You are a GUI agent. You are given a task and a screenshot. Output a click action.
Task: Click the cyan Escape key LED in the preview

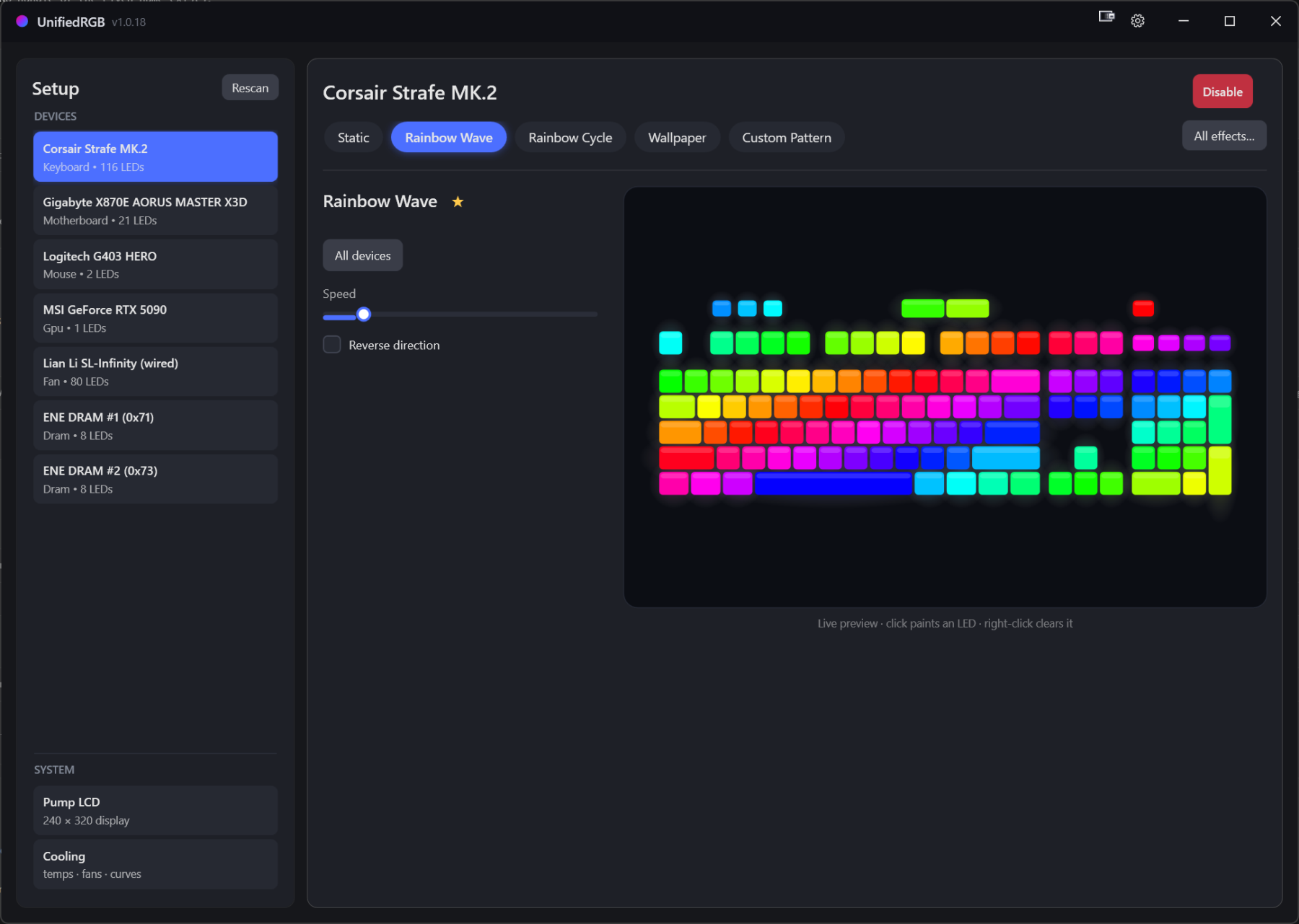pyautogui.click(x=670, y=343)
